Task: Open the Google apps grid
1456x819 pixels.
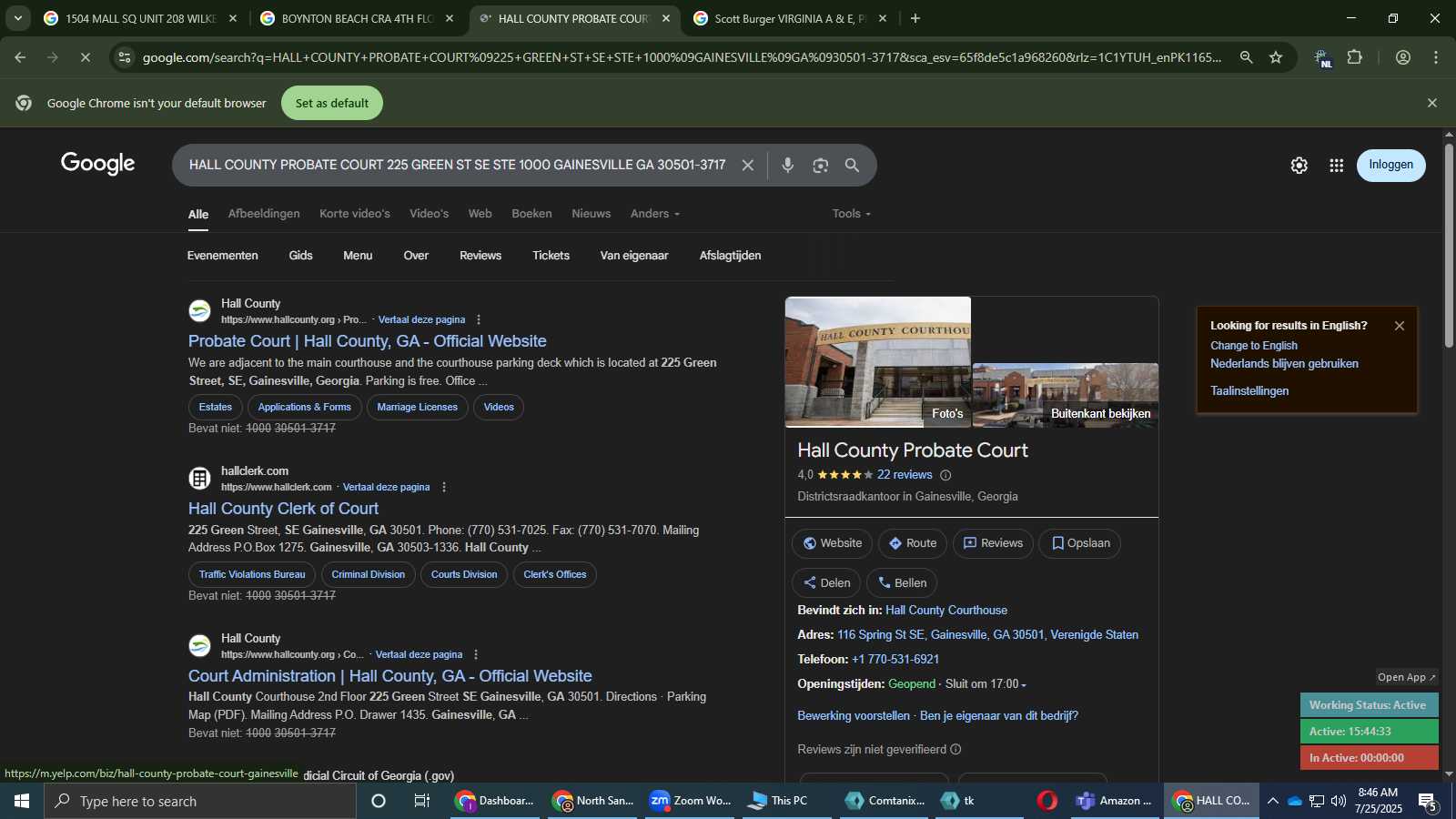Action: [x=1336, y=165]
